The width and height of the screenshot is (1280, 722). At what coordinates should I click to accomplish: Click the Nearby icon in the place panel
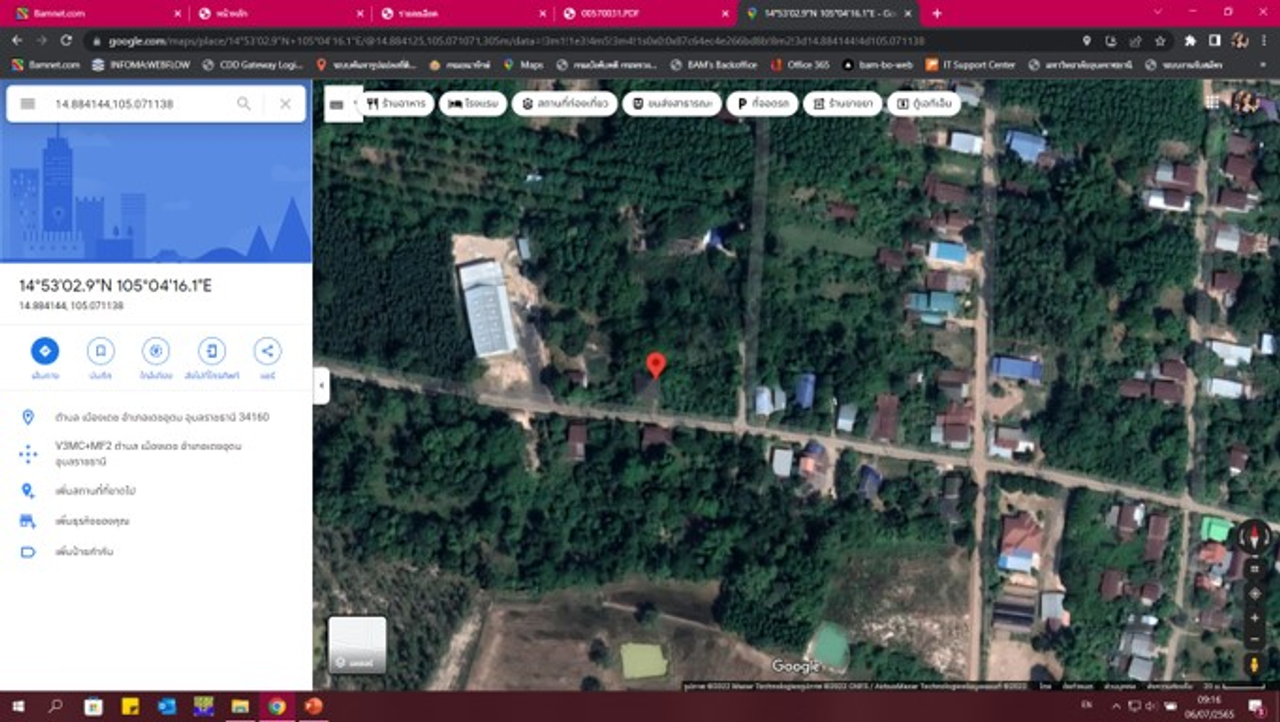155,351
